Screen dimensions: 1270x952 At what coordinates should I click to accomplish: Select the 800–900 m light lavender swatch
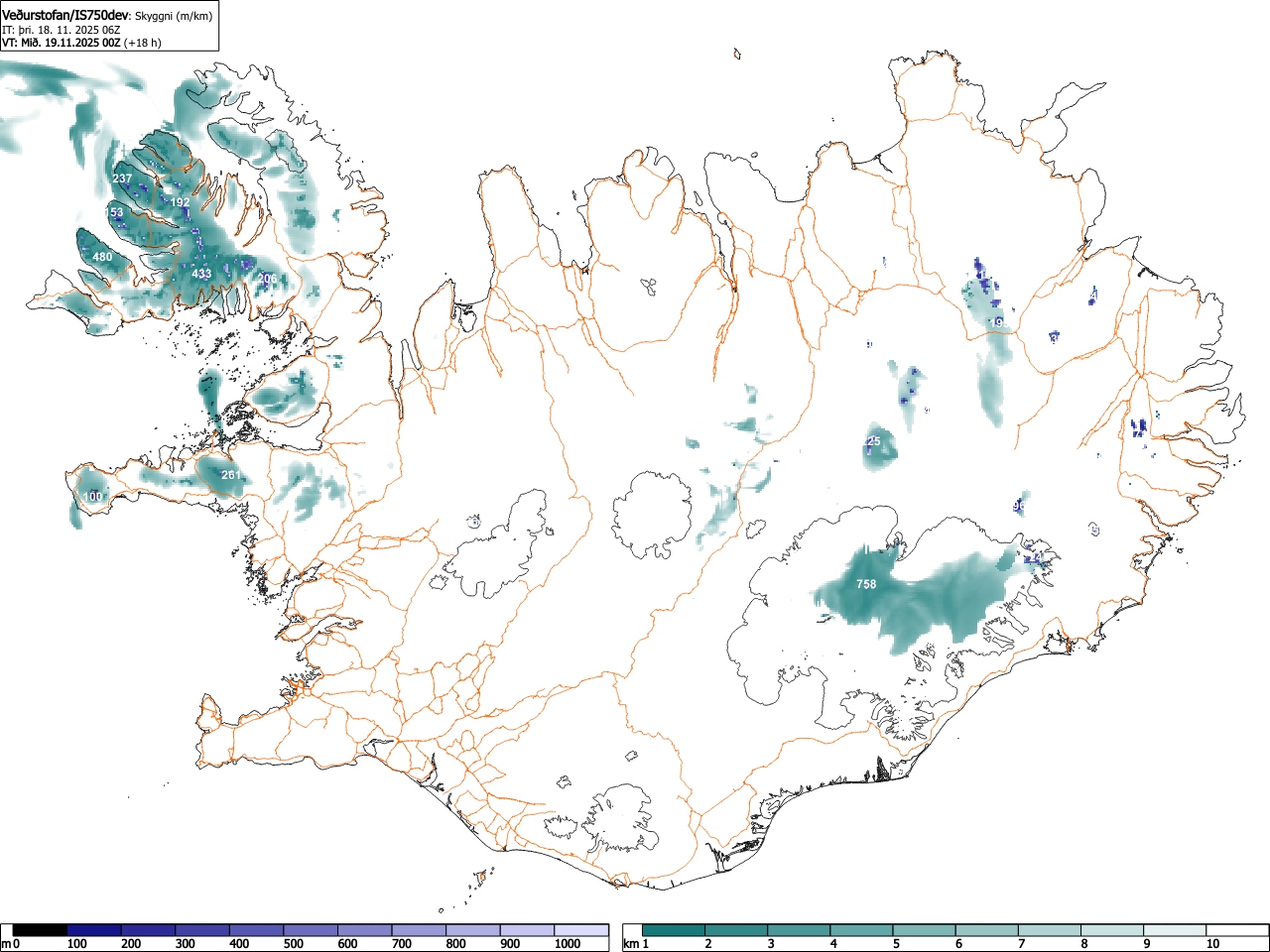click(473, 930)
